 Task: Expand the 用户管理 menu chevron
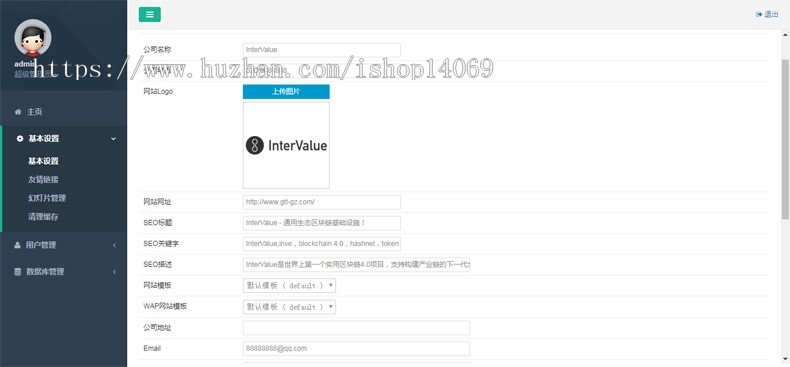point(114,245)
